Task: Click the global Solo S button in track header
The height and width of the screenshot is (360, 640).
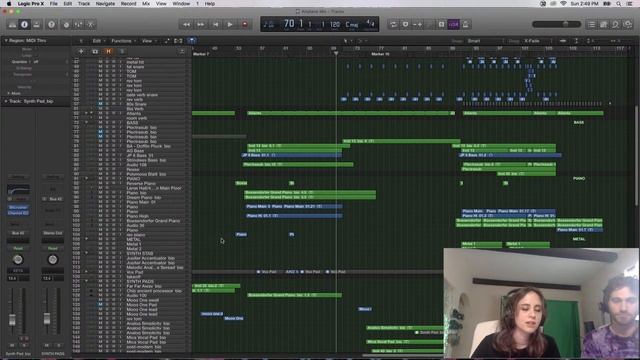Action: 122,51
